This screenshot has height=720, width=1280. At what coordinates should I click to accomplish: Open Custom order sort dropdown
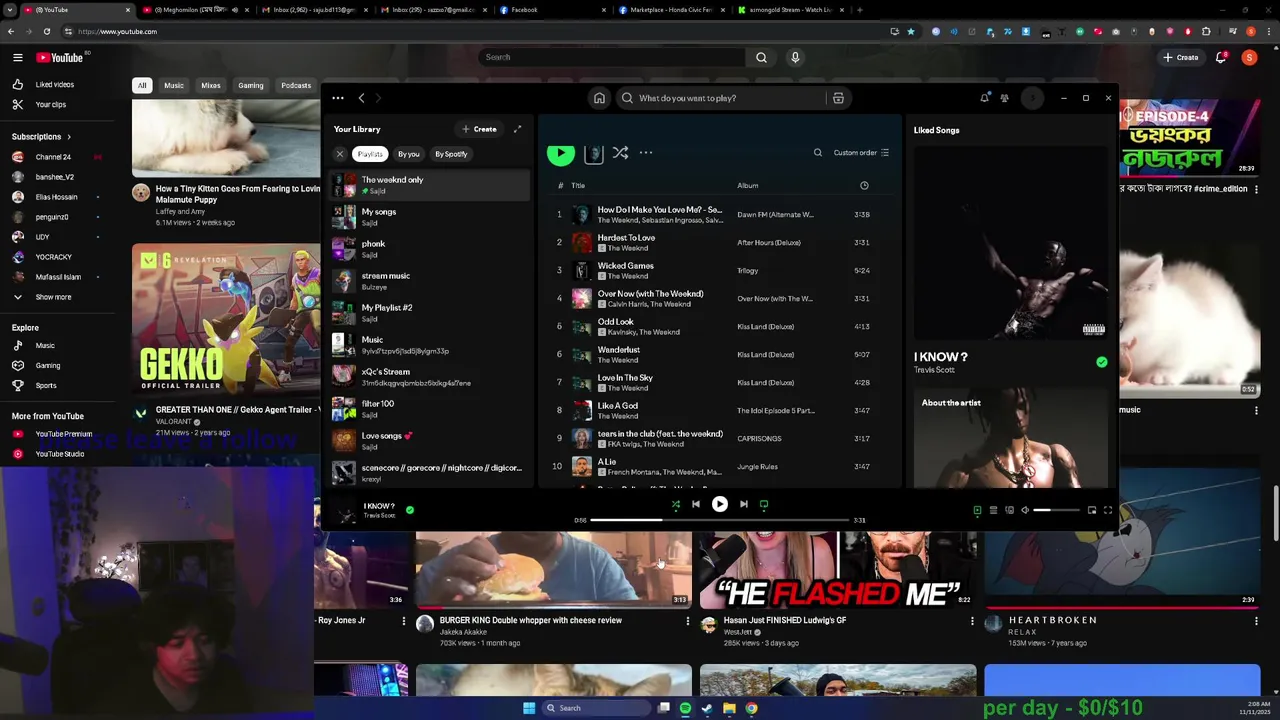coord(861,153)
